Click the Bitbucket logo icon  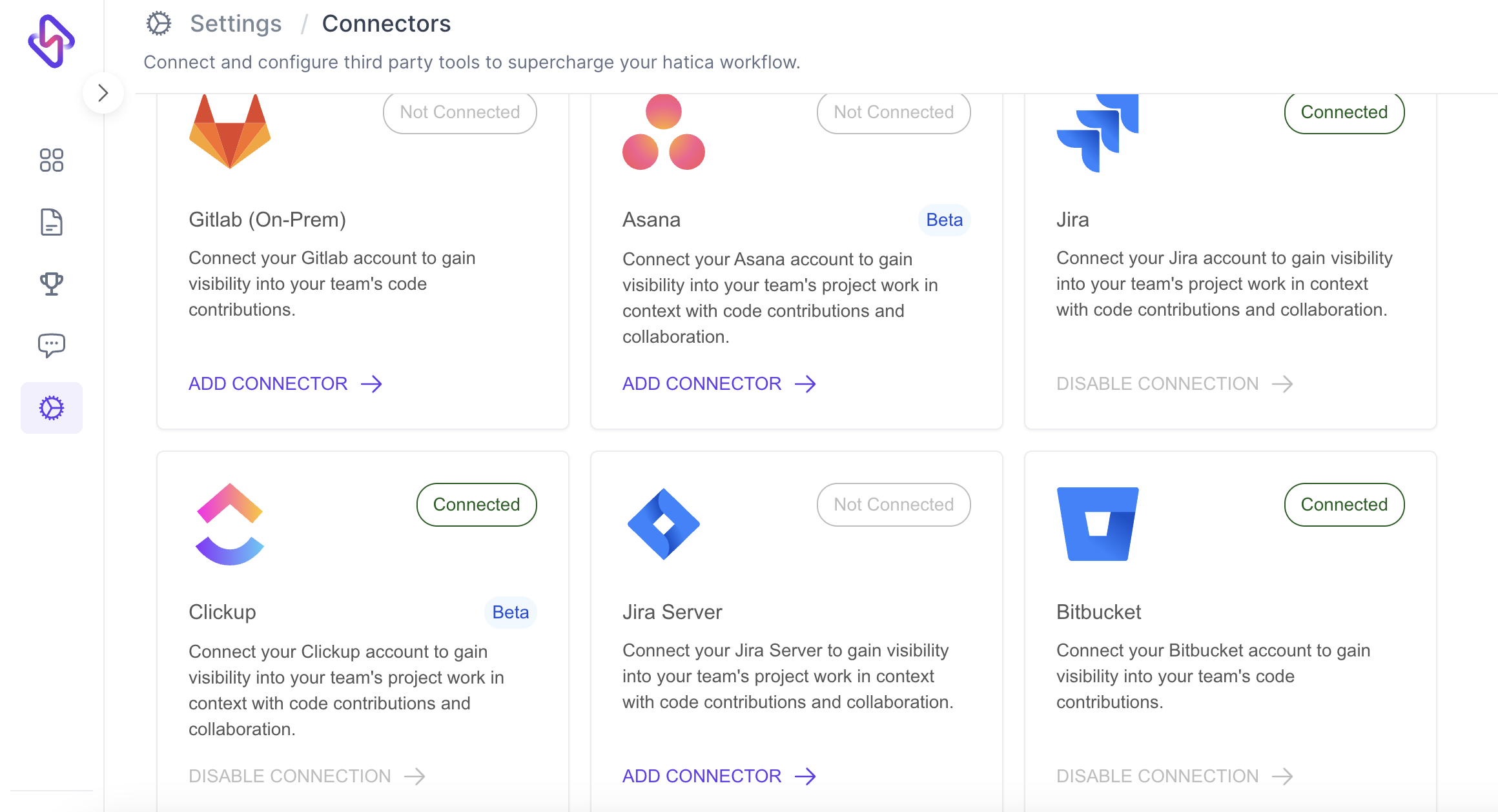click(x=1097, y=523)
